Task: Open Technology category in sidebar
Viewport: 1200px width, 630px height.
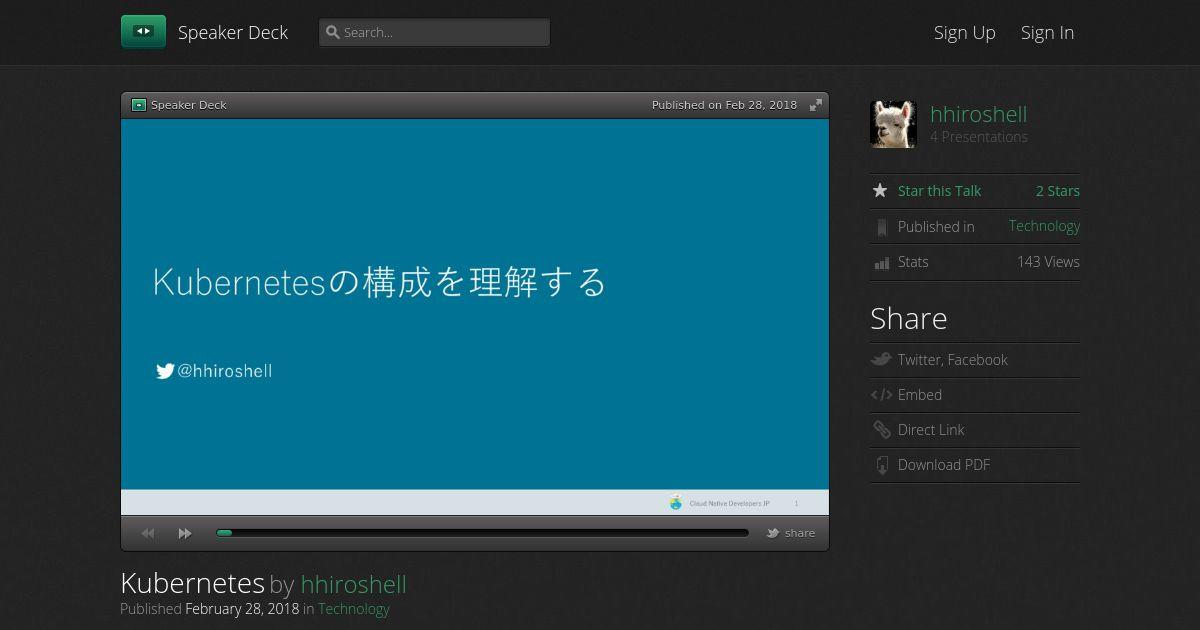Action: [1044, 226]
